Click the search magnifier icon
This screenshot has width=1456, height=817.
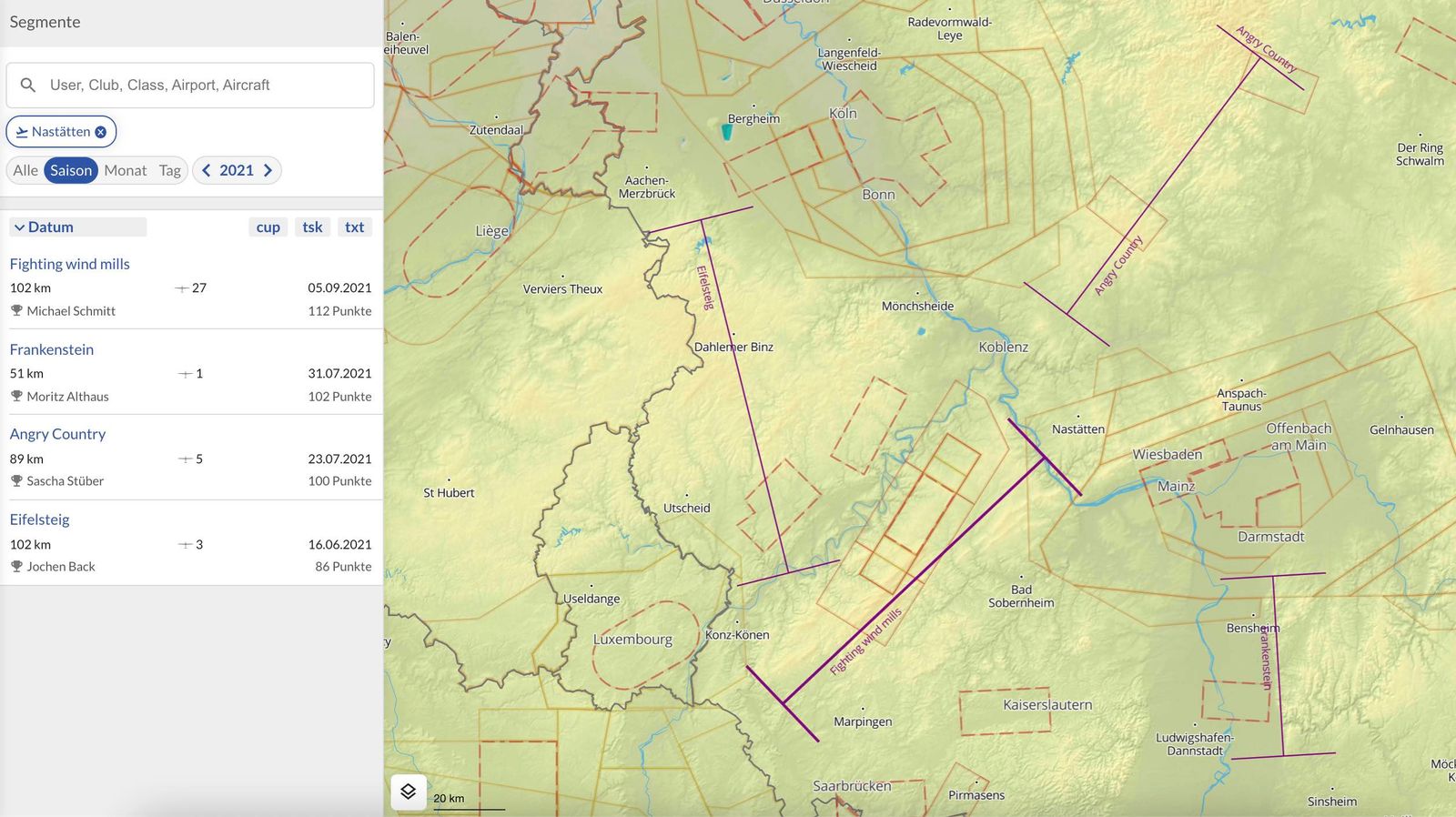tap(28, 86)
